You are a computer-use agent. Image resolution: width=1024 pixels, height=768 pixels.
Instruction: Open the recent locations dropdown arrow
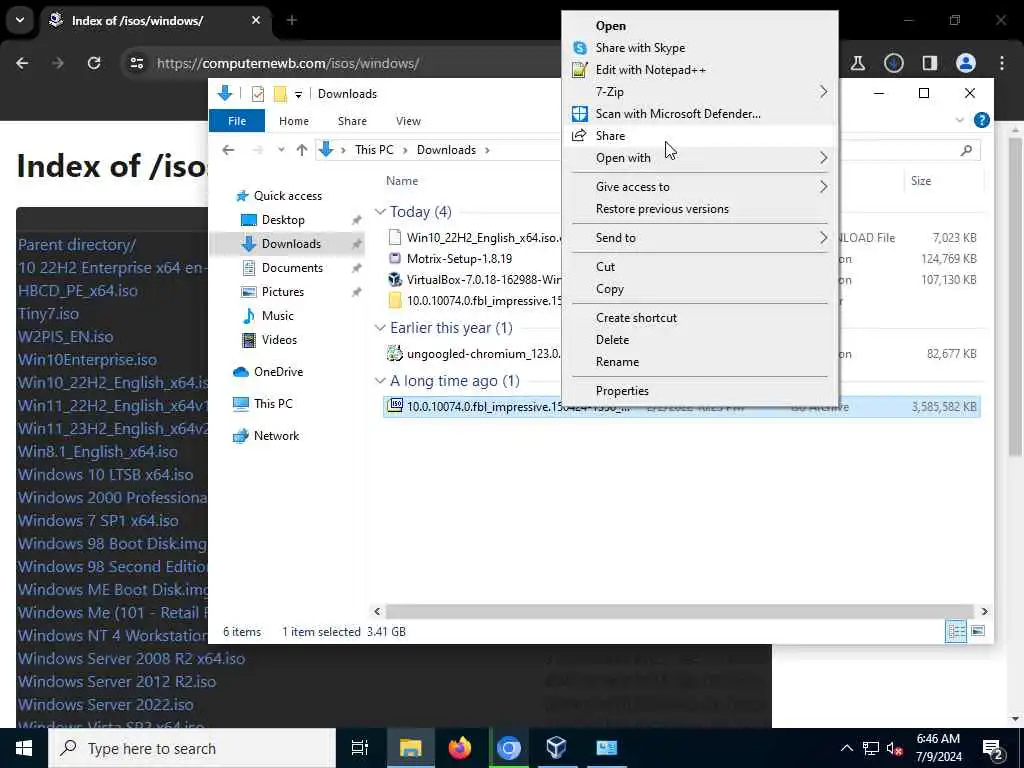click(x=281, y=150)
